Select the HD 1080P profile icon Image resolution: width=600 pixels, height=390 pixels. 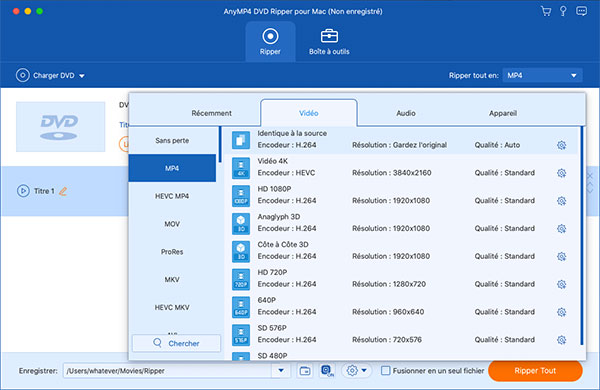coord(241,196)
